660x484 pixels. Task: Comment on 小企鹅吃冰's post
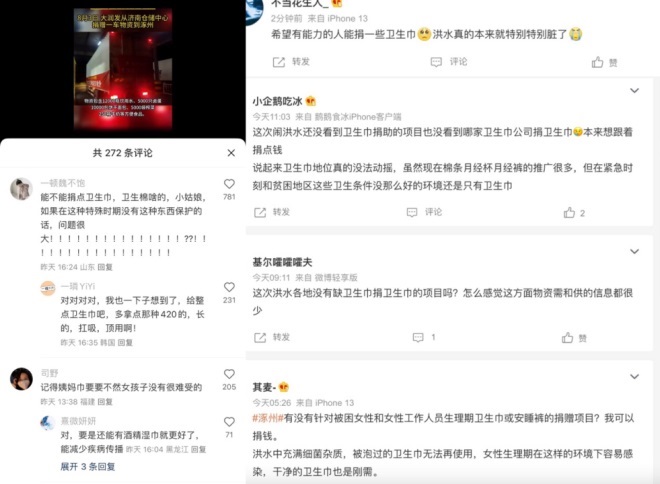click(x=424, y=212)
